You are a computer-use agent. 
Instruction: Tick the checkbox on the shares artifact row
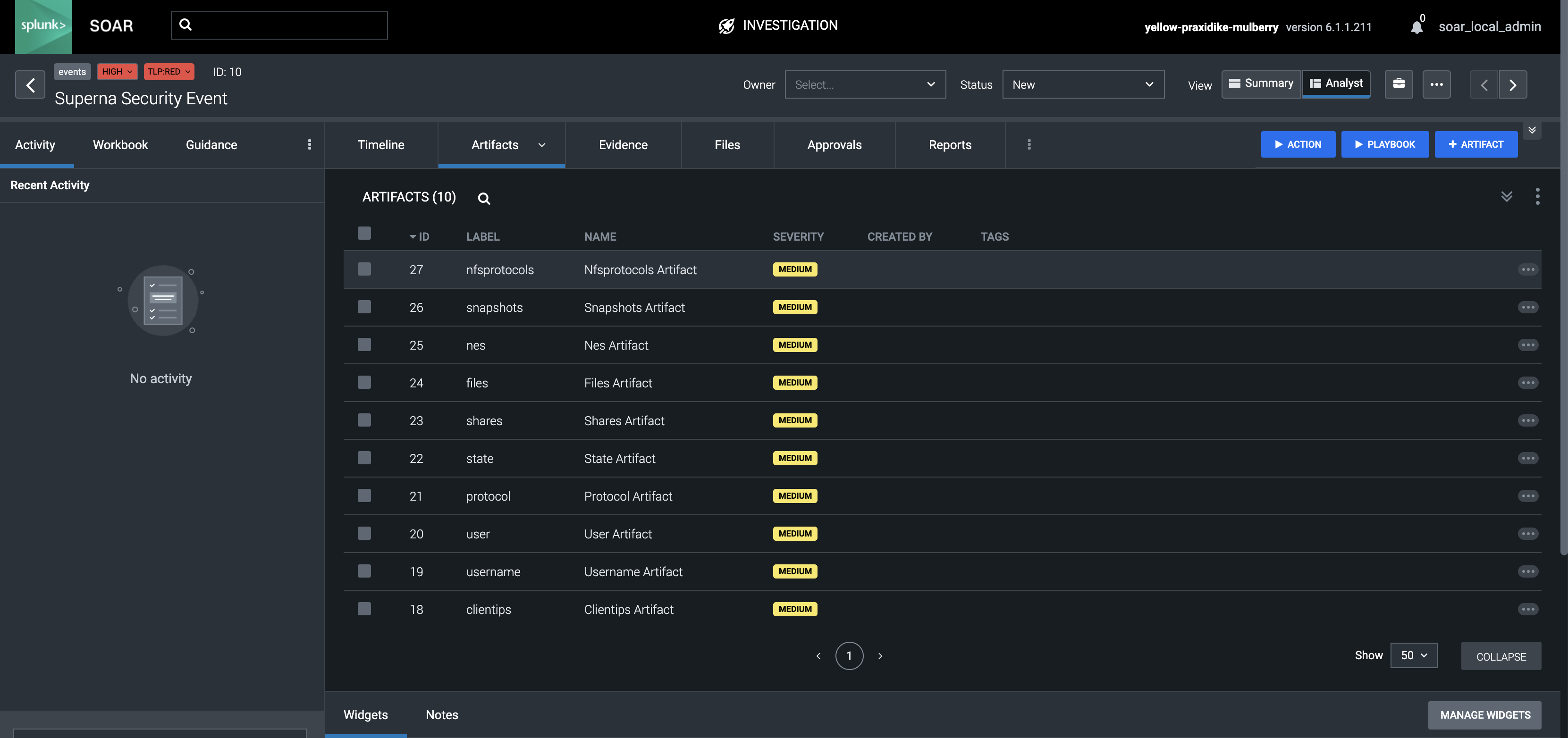(x=364, y=420)
